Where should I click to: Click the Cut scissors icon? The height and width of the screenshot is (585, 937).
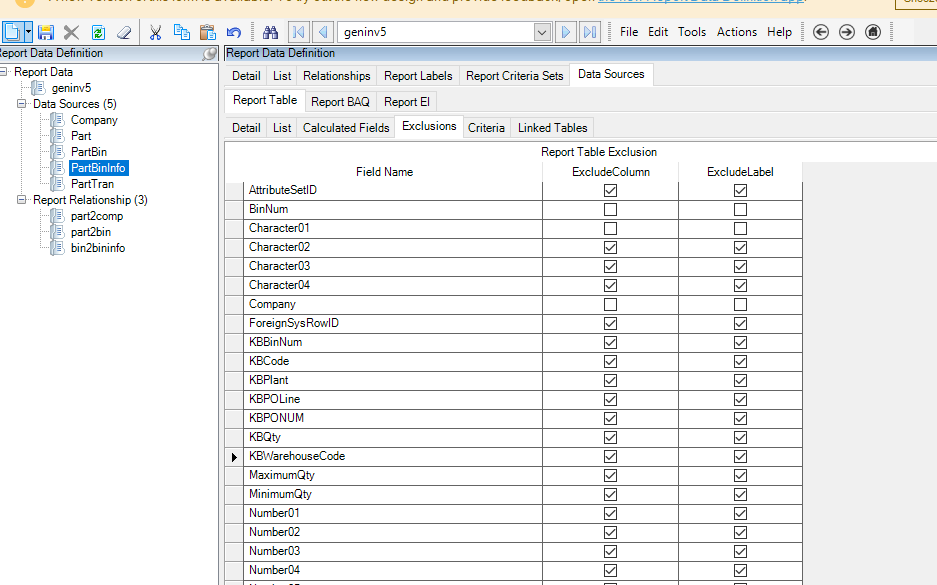(155, 32)
